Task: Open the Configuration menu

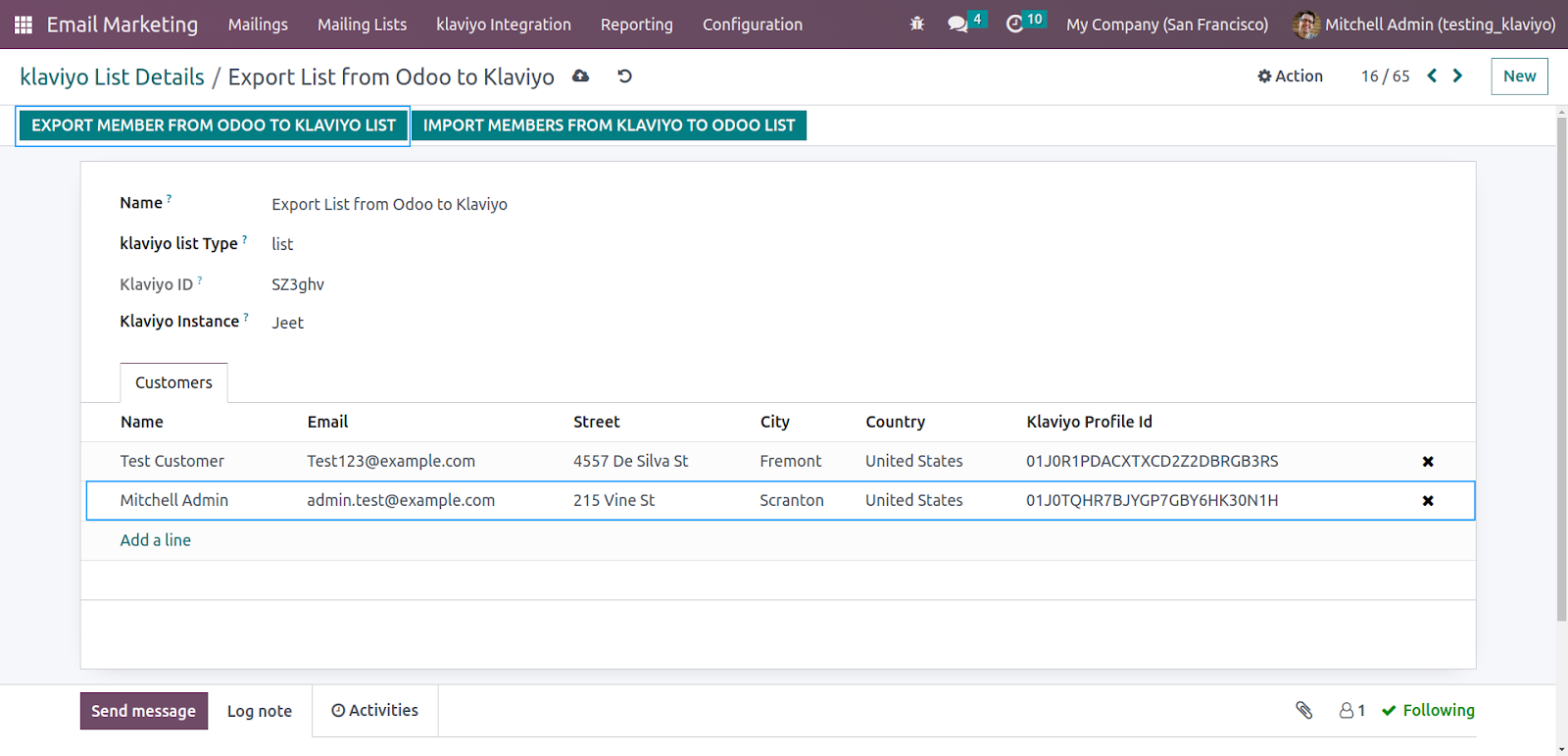Action: click(753, 25)
